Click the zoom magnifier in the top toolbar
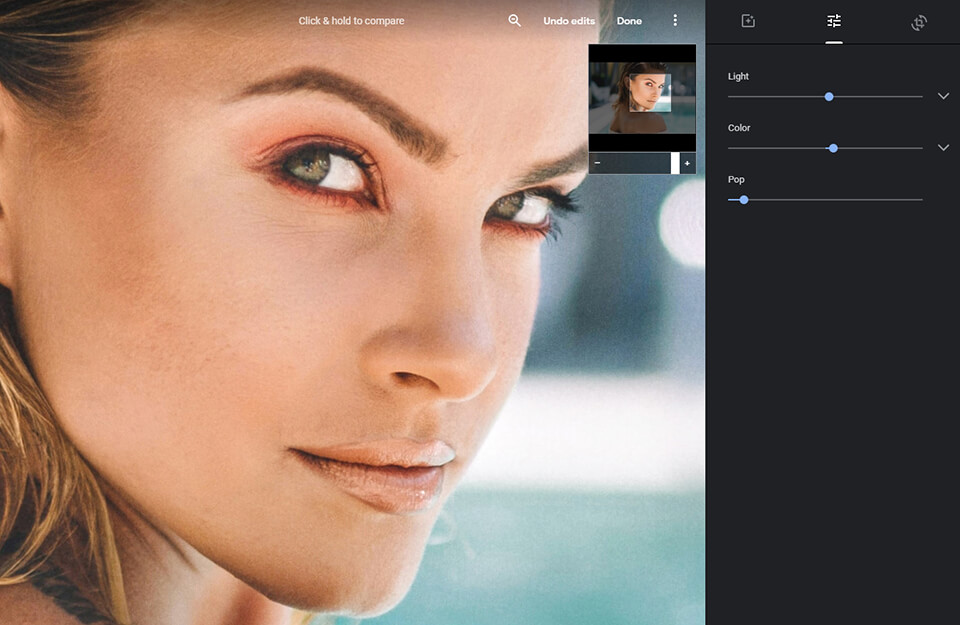The height and width of the screenshot is (625, 960). coord(514,20)
